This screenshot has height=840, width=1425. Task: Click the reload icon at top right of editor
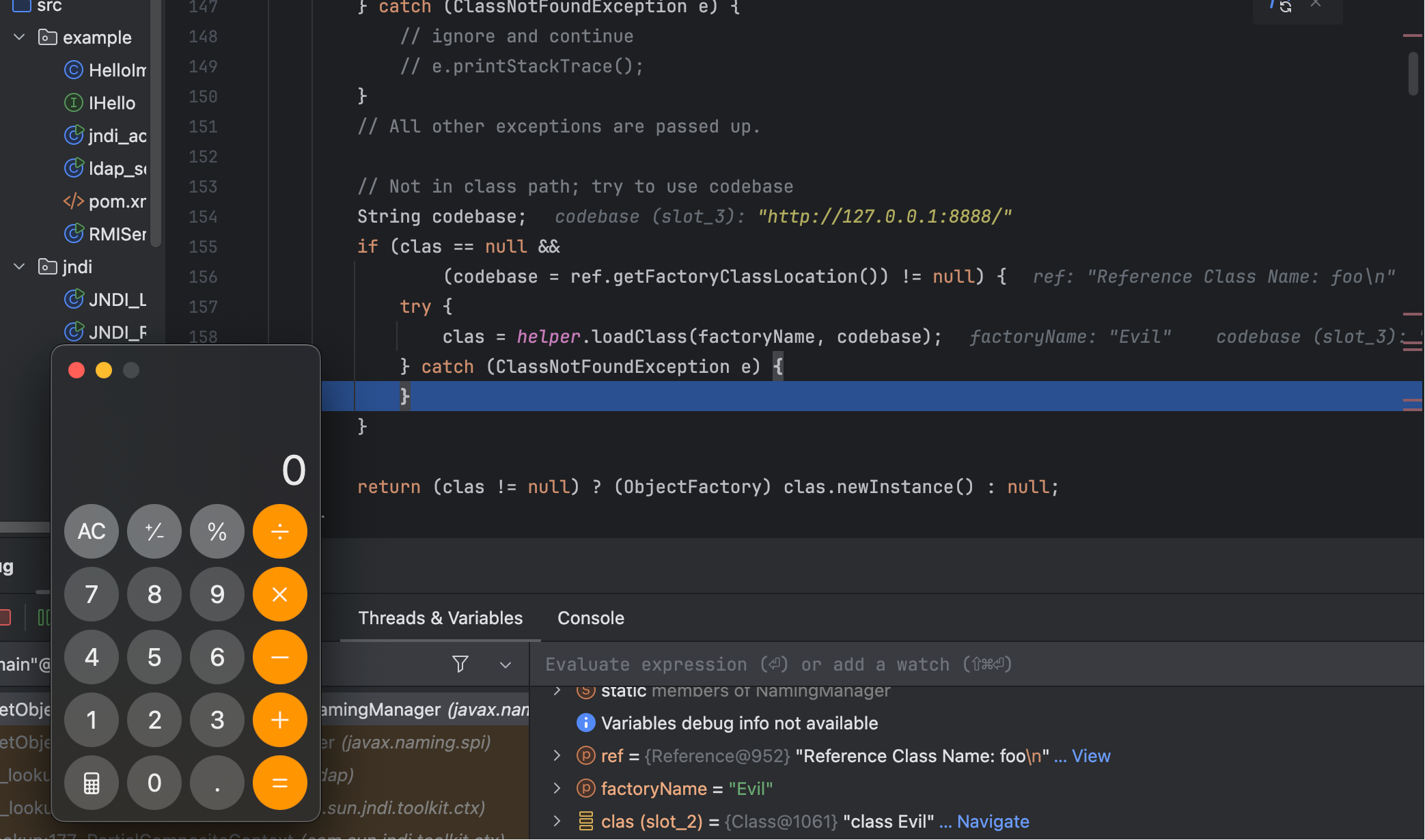1285,6
